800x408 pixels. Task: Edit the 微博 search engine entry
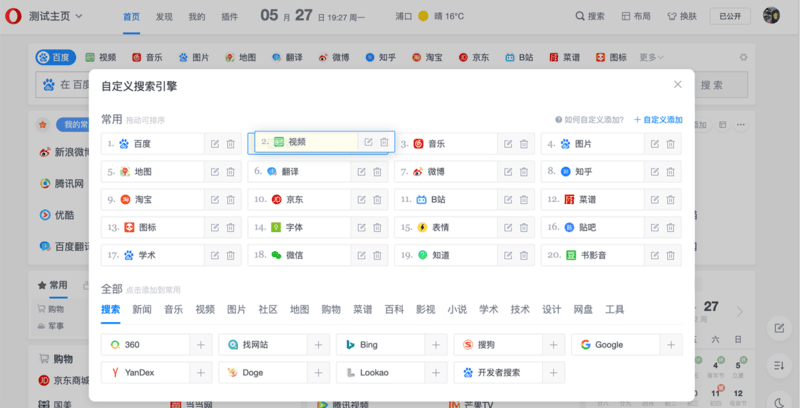click(508, 172)
